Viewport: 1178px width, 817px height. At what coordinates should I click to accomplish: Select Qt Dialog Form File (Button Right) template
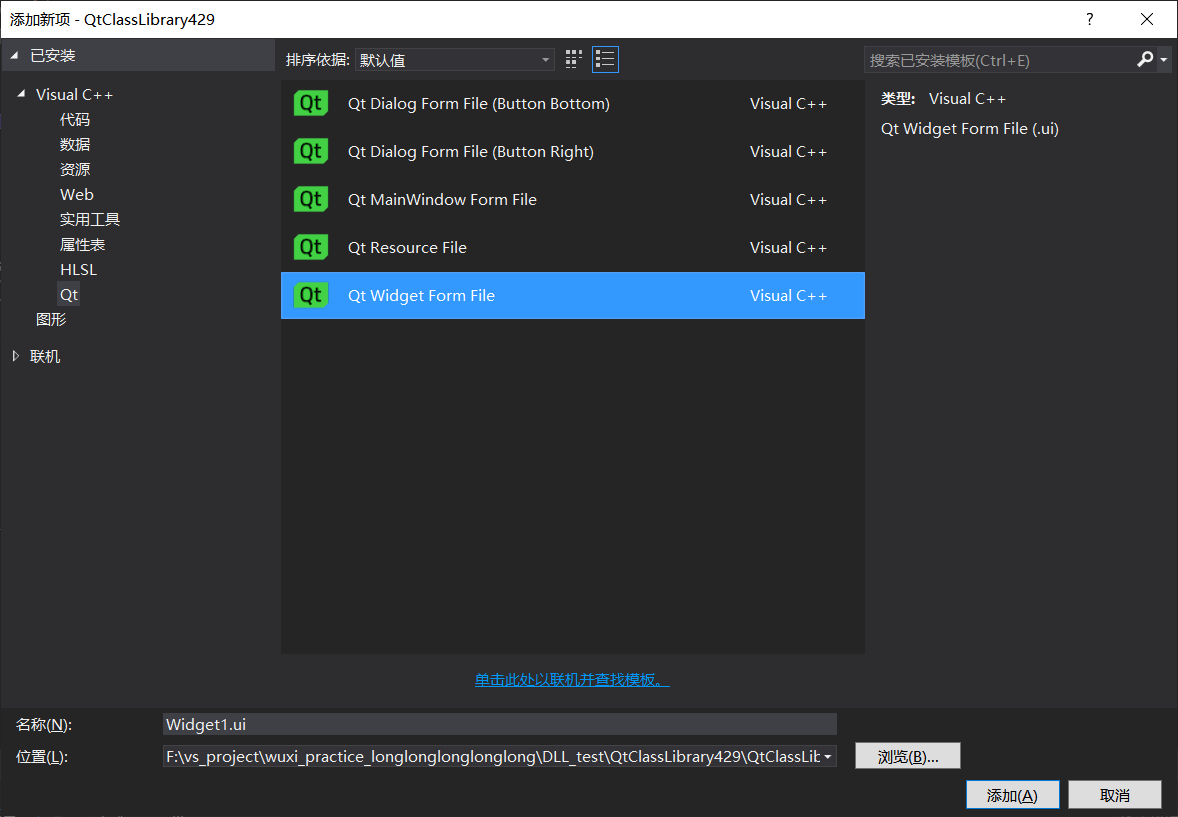572,152
